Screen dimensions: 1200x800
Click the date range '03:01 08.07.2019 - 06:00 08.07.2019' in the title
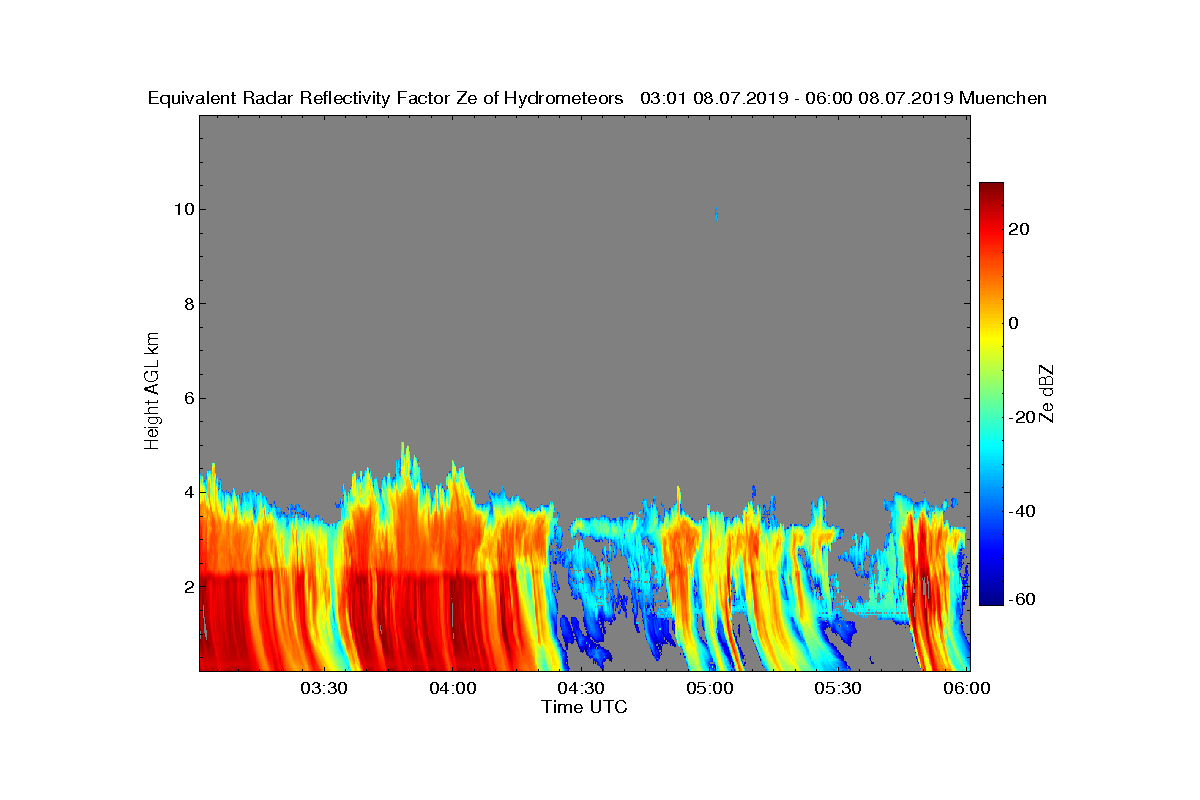point(797,98)
